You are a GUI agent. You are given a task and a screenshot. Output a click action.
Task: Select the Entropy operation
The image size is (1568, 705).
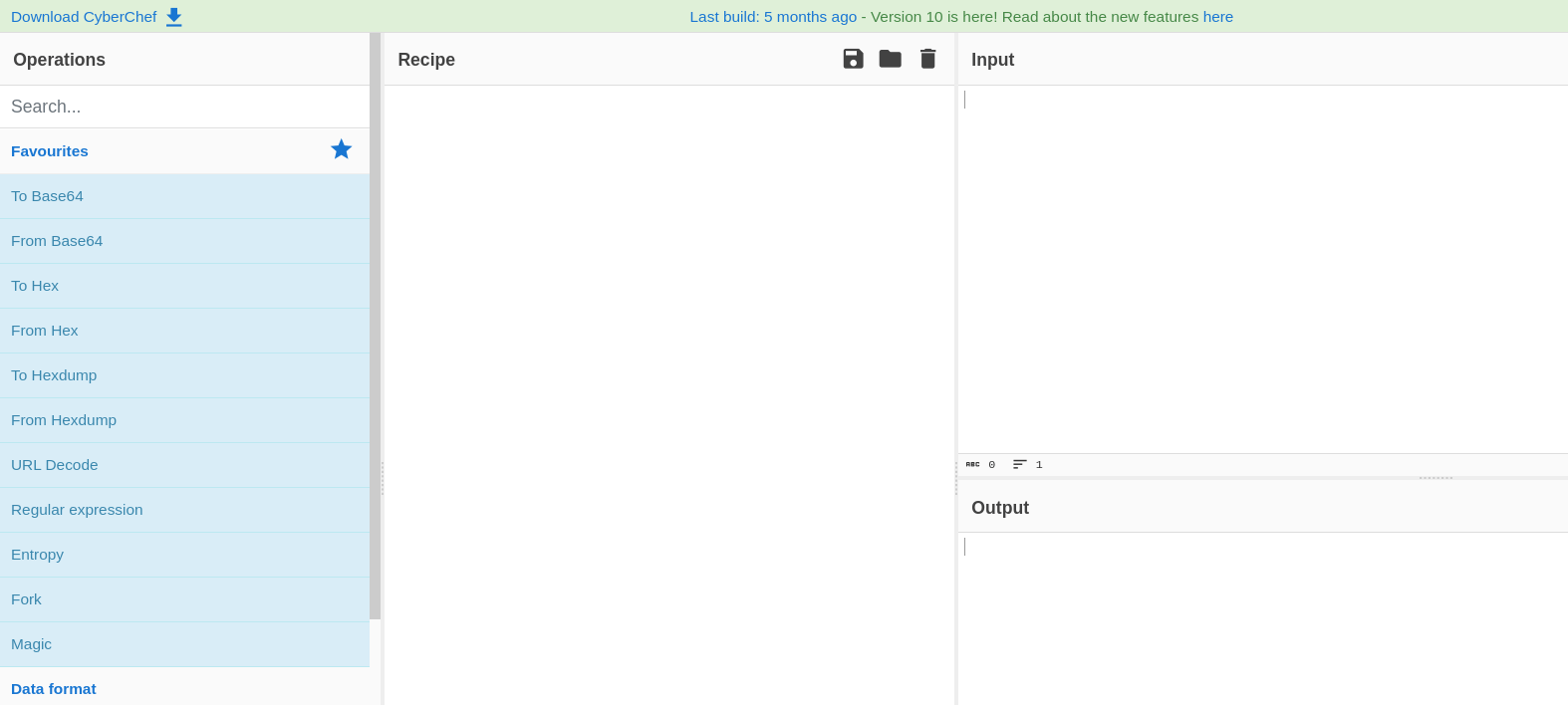[x=184, y=555]
